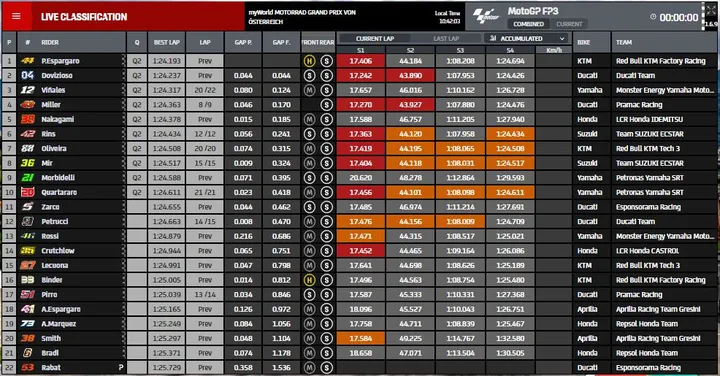This screenshot has height=376, width=720.
Task: Click the GAP F. column header
Action: coord(281,42)
